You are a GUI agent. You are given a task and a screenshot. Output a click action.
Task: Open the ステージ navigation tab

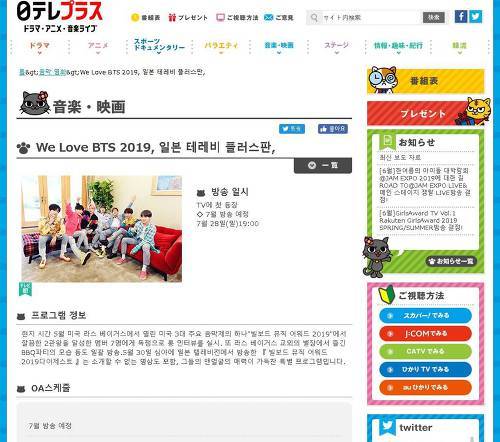(336, 47)
